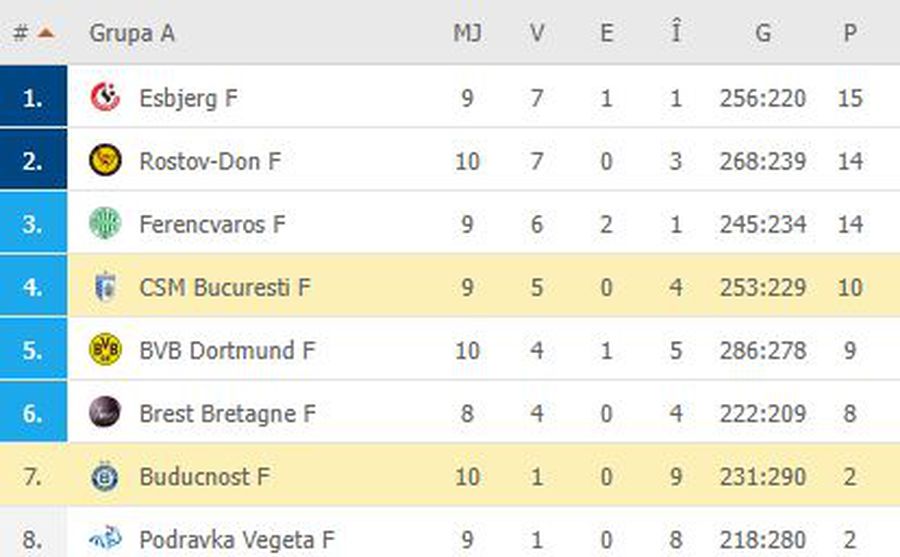Select the G goals column header
Viewport: 900px width, 557px height.
tap(763, 33)
